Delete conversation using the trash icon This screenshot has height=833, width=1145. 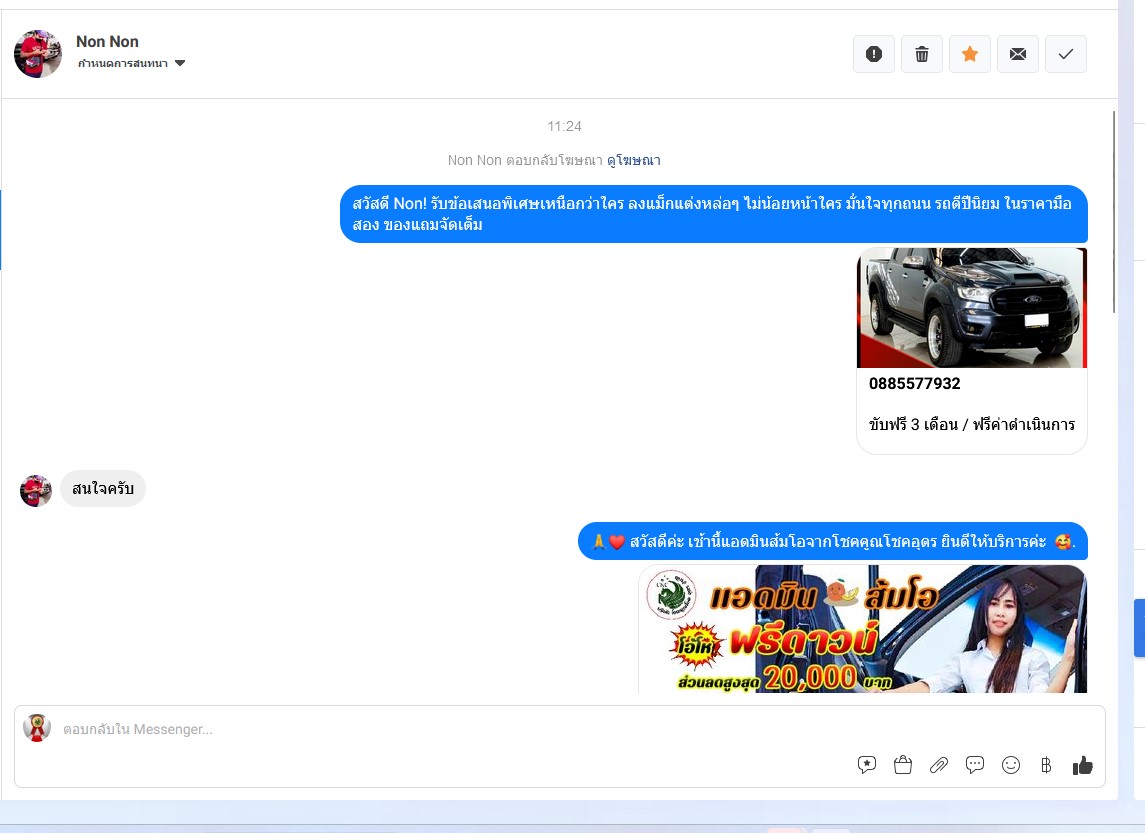(x=922, y=54)
